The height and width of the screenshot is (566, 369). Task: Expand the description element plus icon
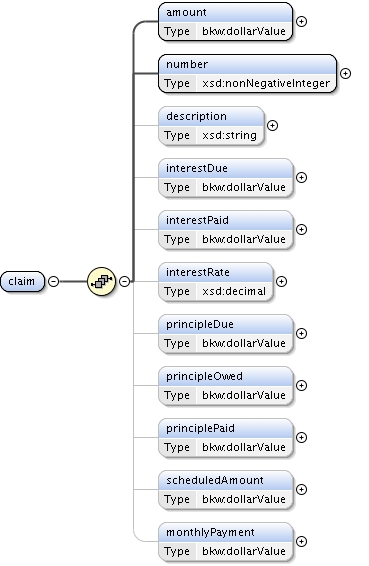[273, 126]
